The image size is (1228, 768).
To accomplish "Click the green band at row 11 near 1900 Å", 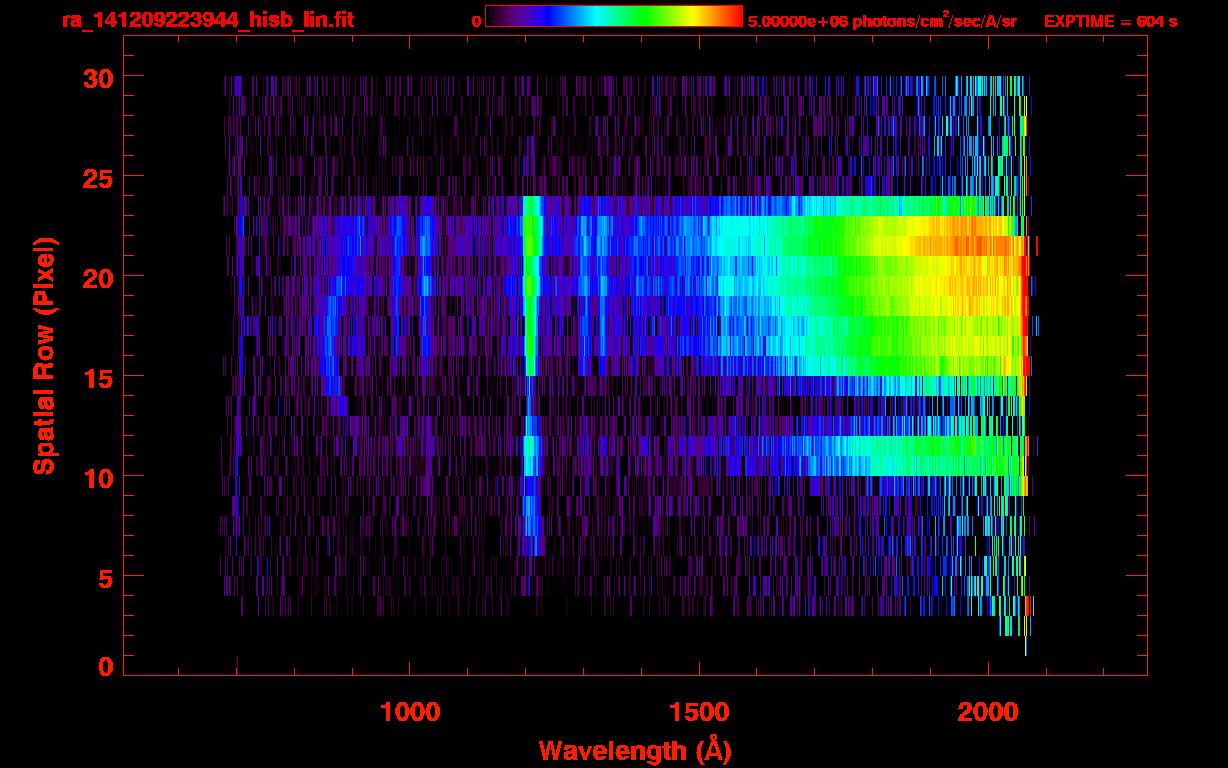I will (x=930, y=455).
